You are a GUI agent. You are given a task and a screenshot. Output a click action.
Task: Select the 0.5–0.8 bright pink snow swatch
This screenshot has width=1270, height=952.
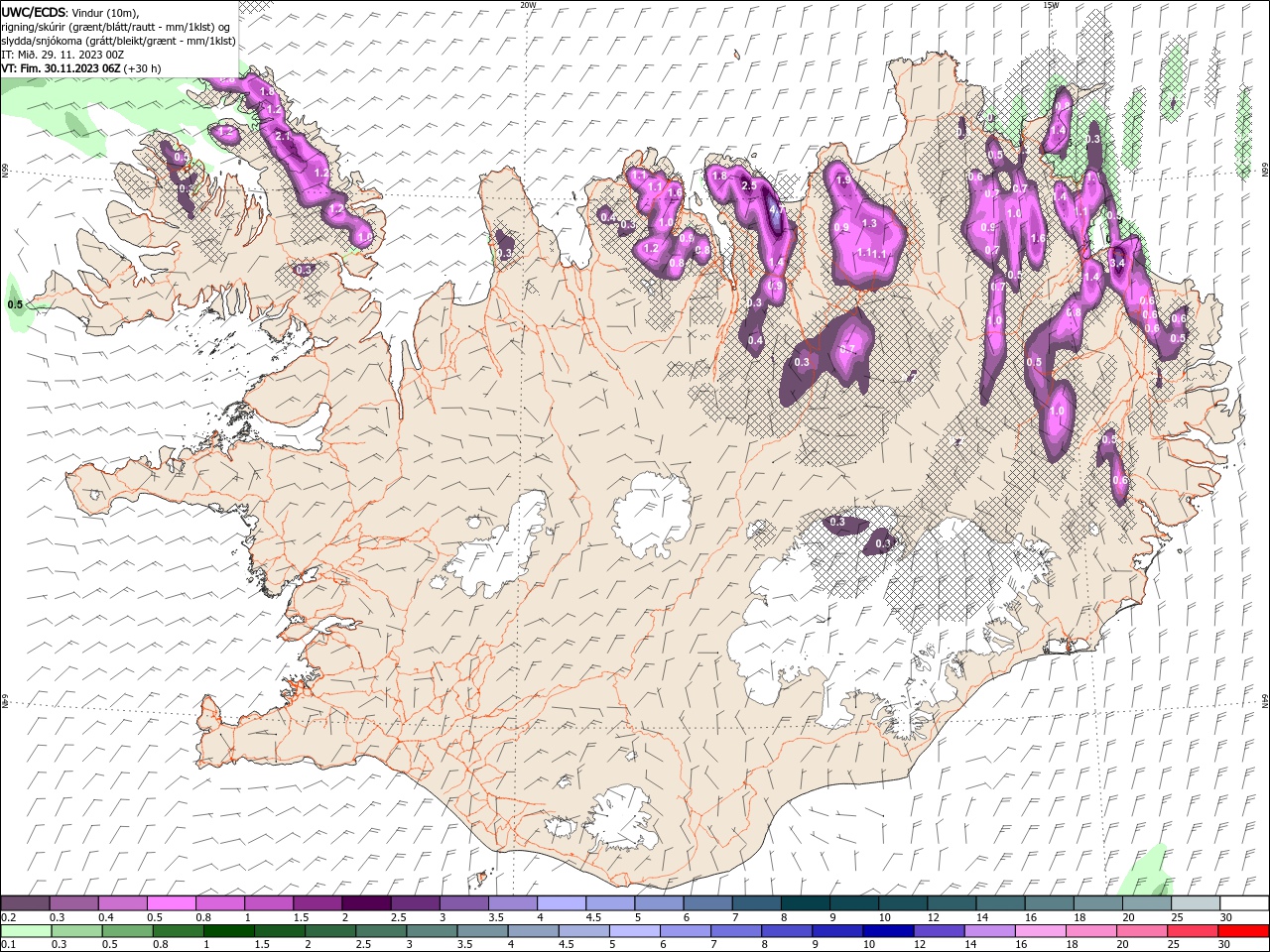click(x=171, y=903)
